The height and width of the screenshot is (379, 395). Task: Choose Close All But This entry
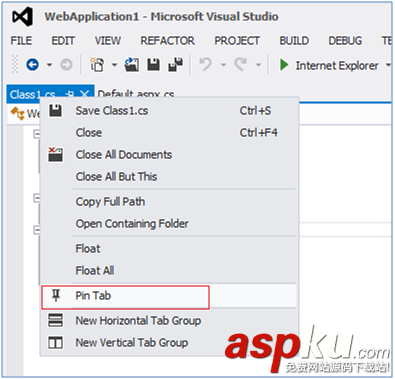coord(169,177)
